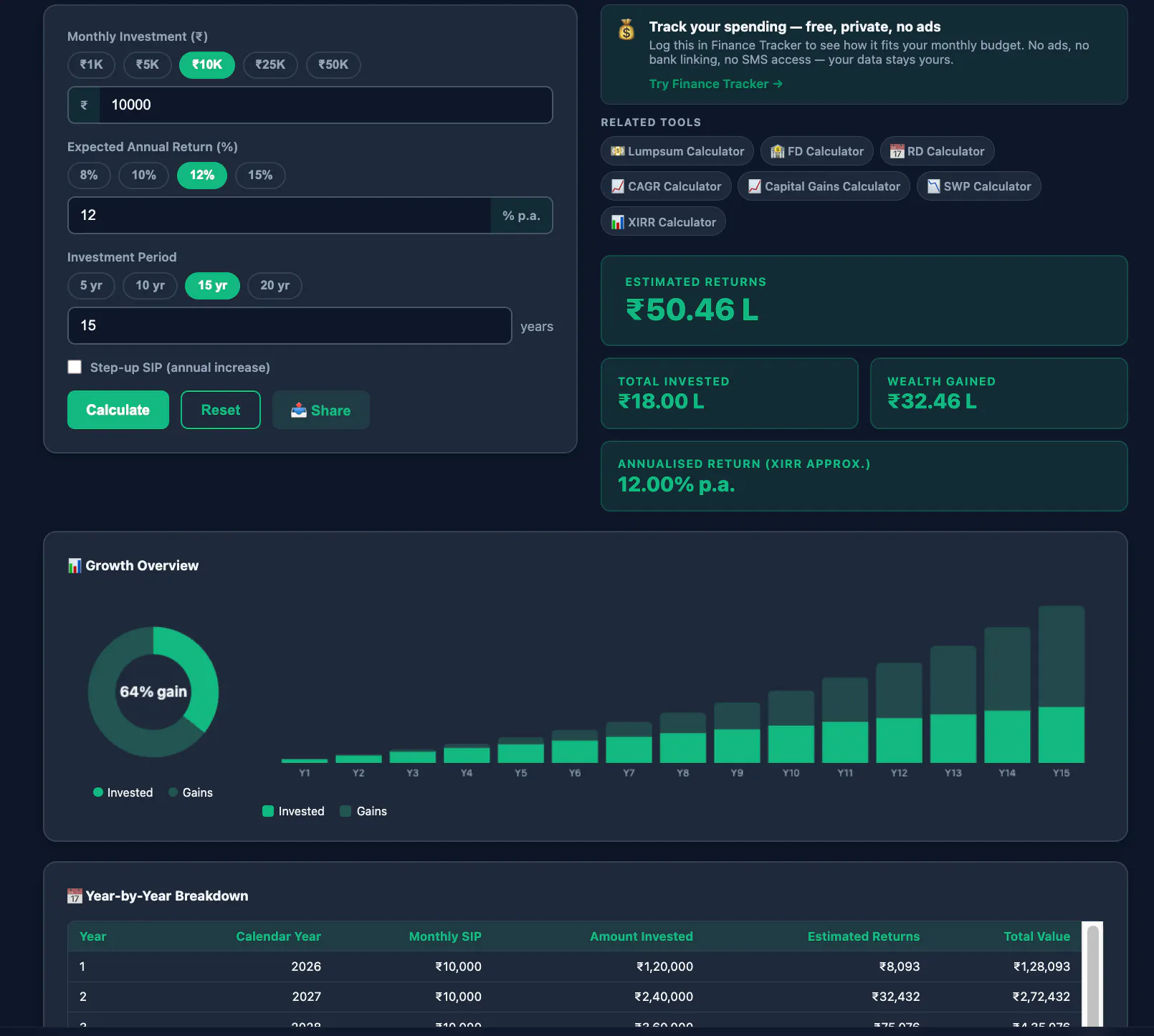Open the Try Finance Tracker link

click(715, 84)
